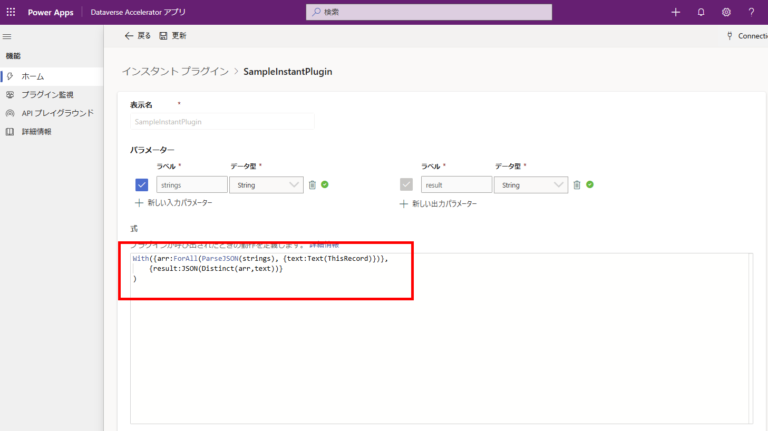Expand data type dropdown for strings
The image size is (768, 431).
pos(294,185)
